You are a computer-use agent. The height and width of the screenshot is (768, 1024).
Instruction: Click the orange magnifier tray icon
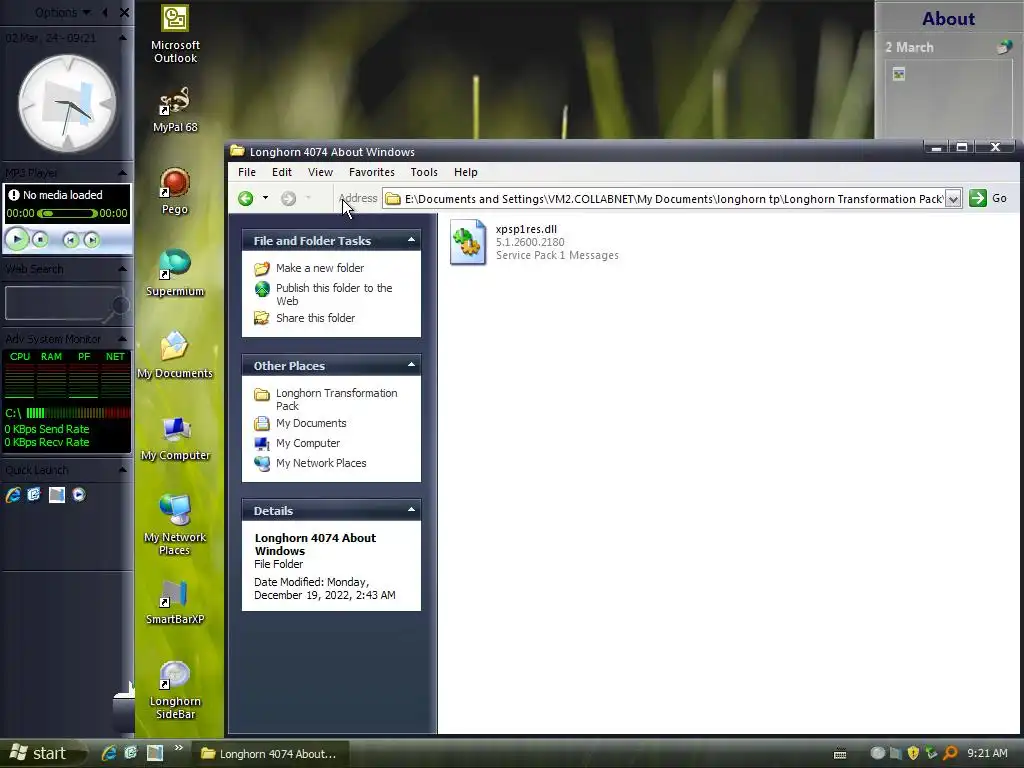(950, 753)
